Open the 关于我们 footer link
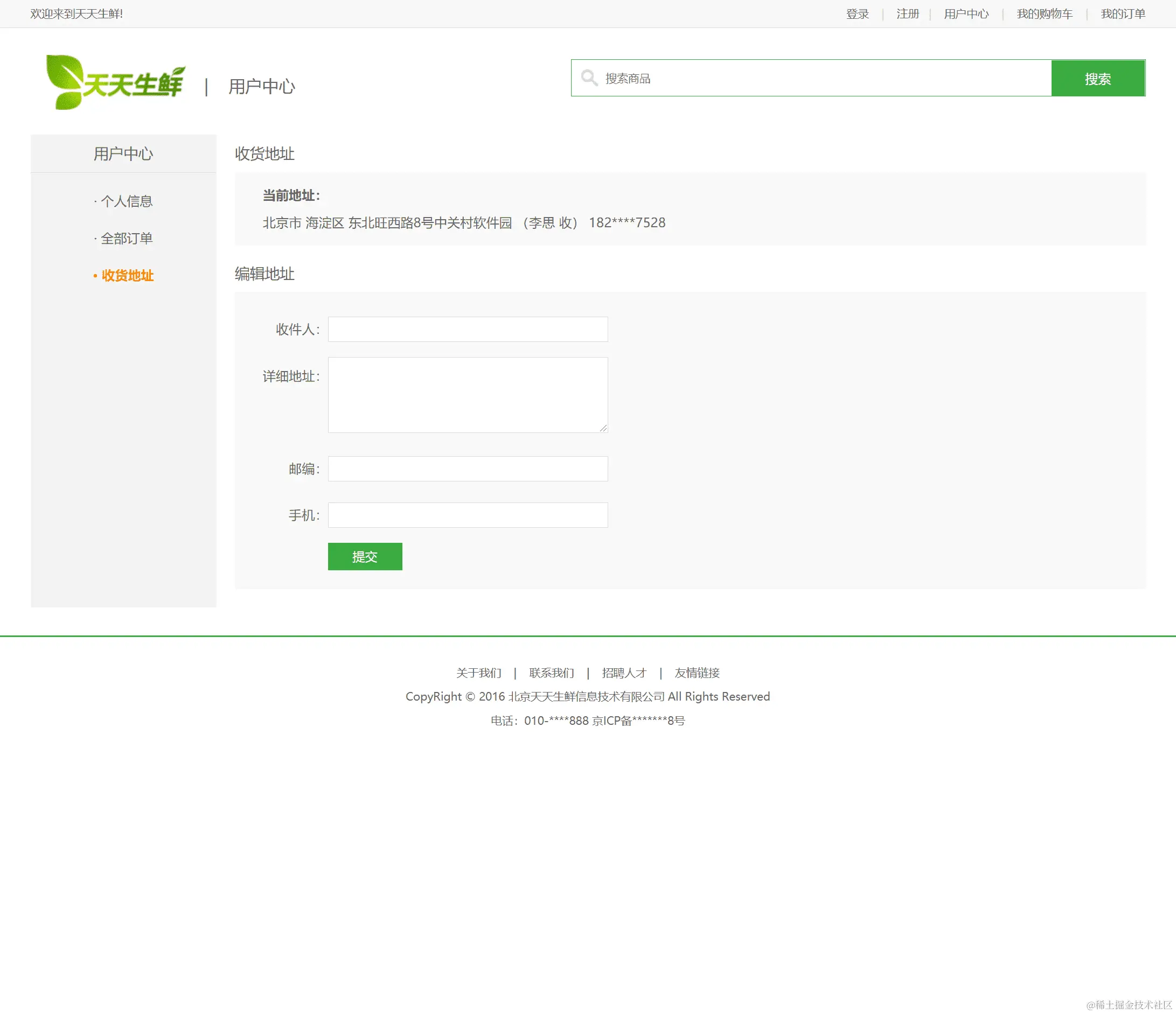Screen dimensions: 1176x1014 (x=478, y=673)
